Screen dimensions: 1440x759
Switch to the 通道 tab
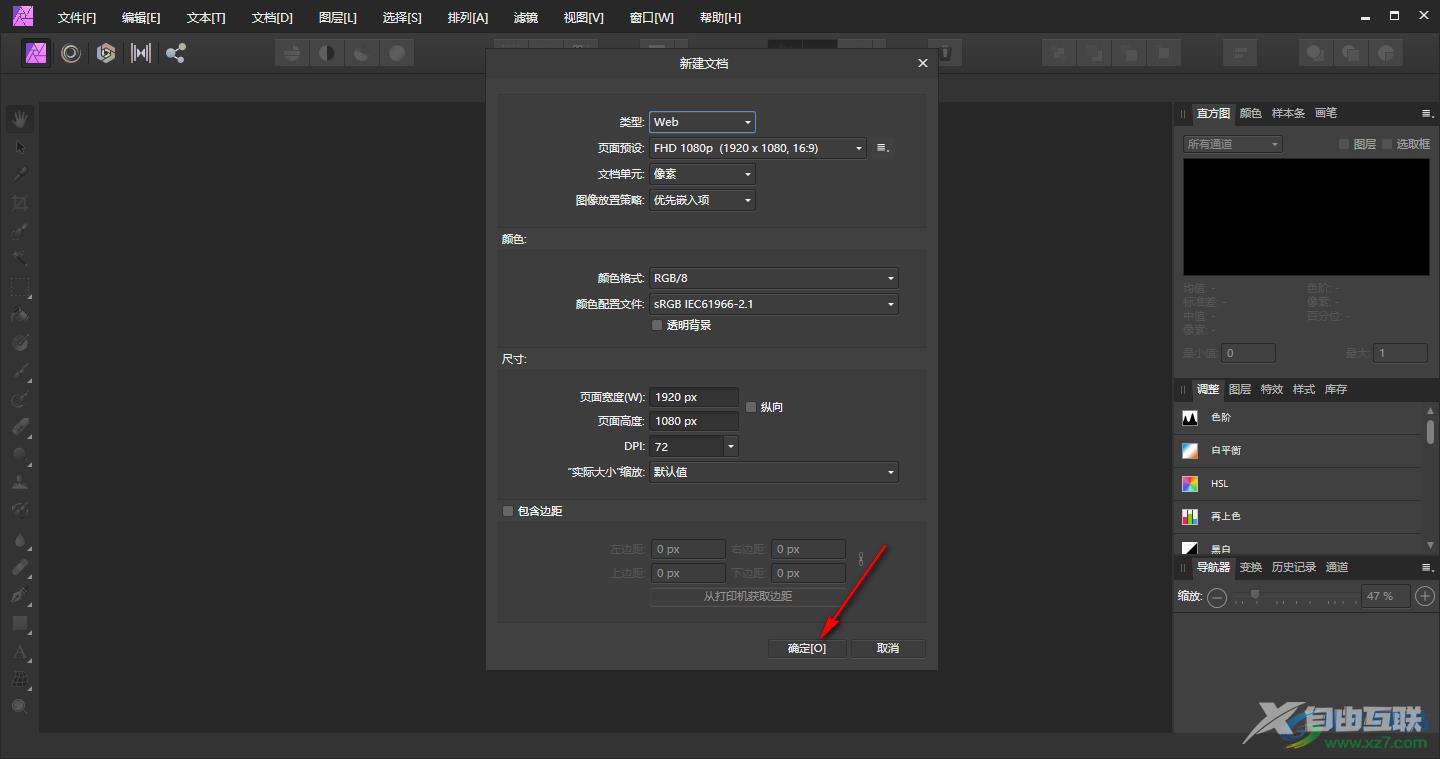pos(1337,567)
